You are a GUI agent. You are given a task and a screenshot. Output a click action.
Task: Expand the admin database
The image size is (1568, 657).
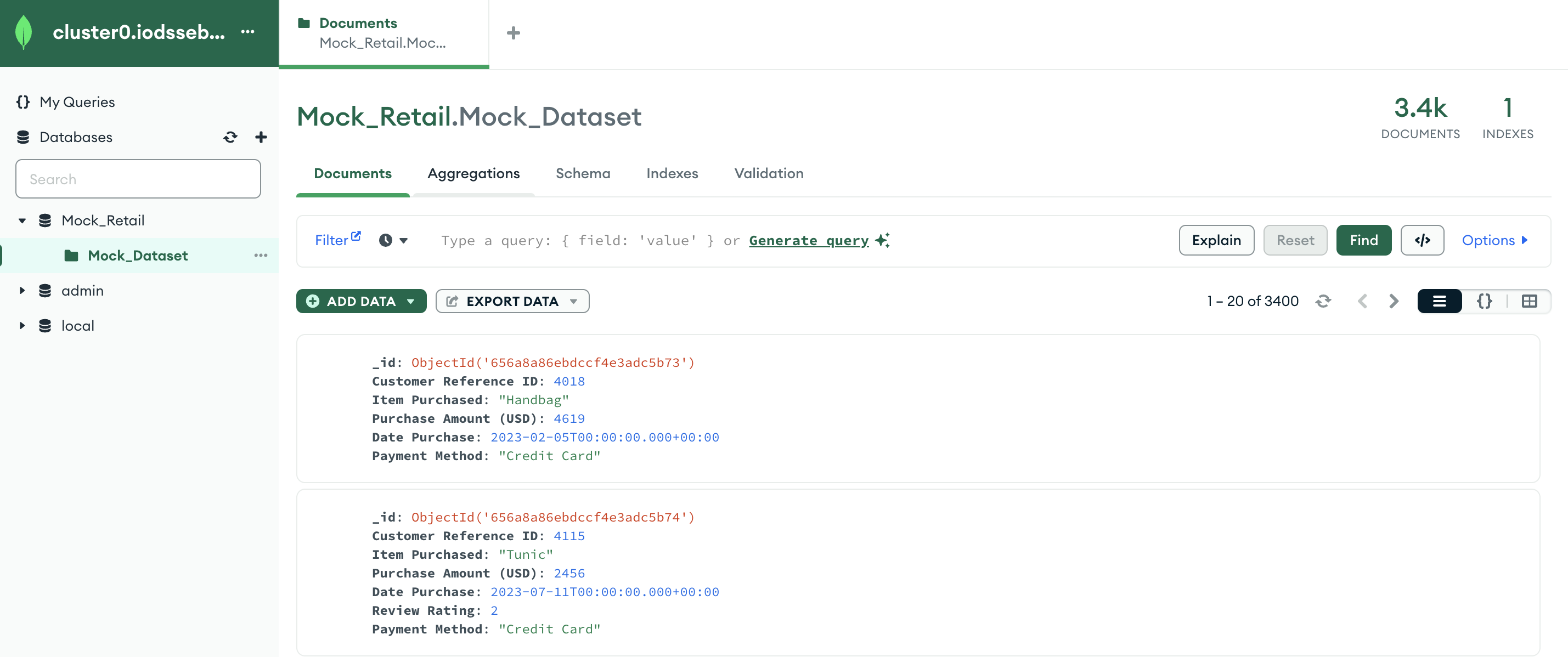click(22, 290)
